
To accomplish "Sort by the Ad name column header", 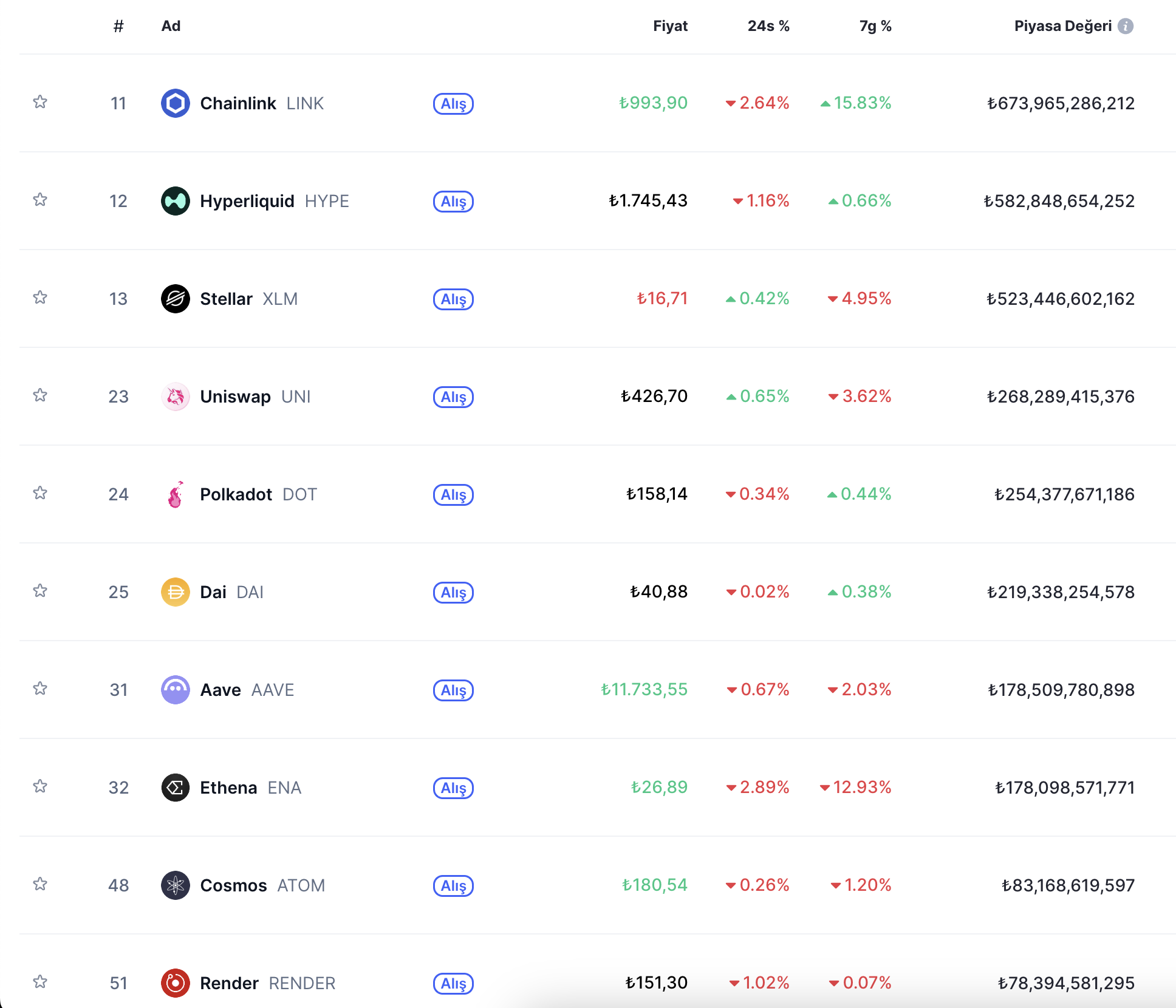I will tap(171, 26).
